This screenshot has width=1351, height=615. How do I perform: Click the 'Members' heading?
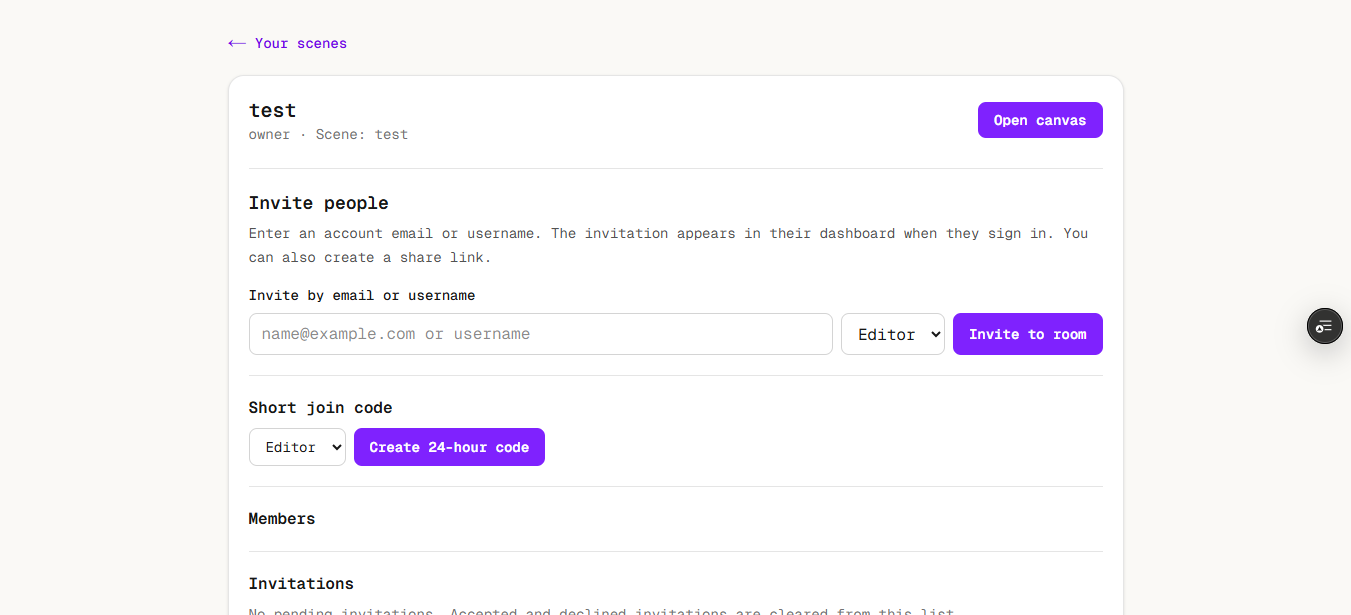pos(282,518)
